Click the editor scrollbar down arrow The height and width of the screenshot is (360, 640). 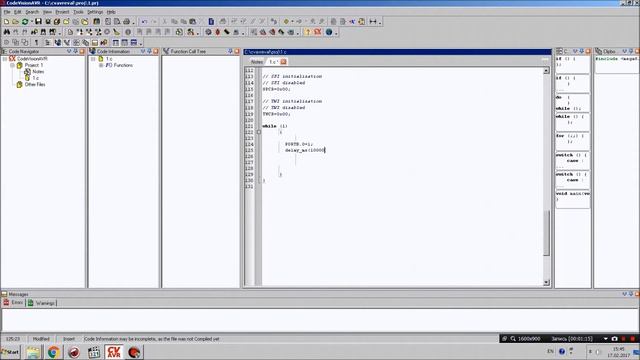point(547,282)
